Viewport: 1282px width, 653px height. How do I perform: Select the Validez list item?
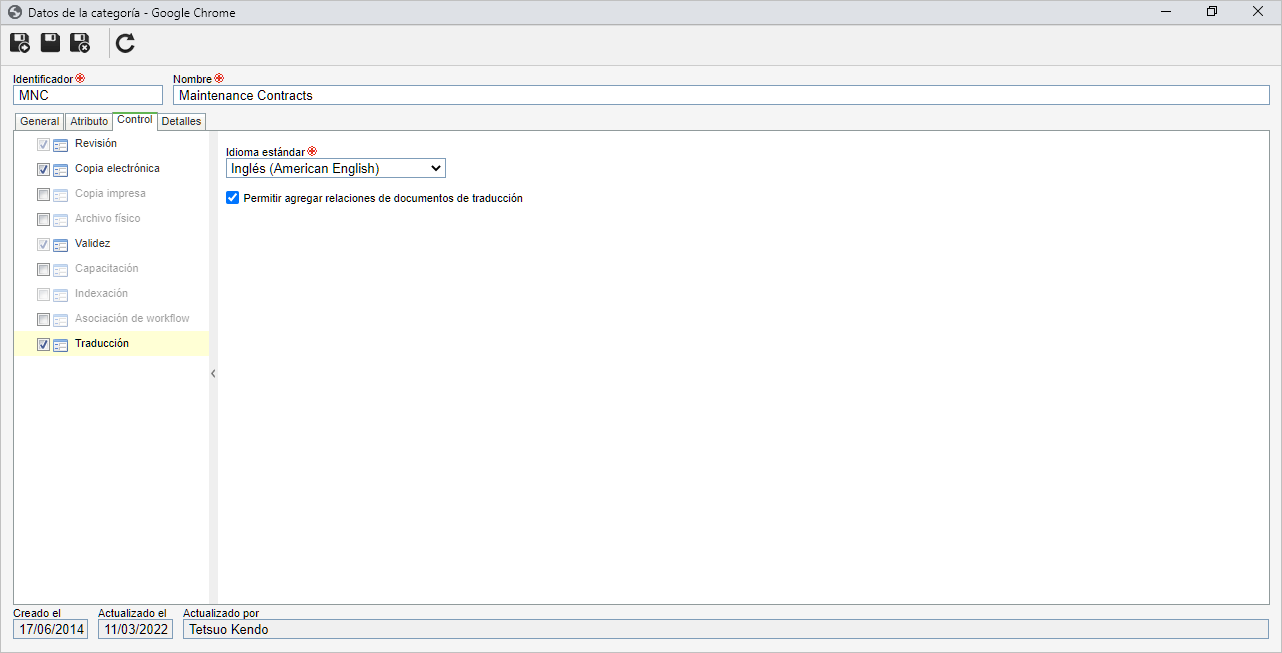click(x=111, y=244)
